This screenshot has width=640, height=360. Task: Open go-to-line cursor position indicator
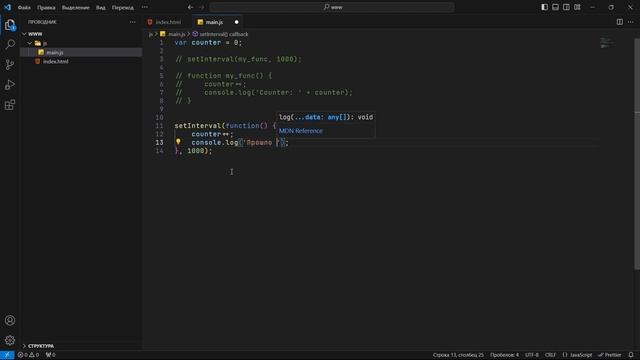point(458,355)
